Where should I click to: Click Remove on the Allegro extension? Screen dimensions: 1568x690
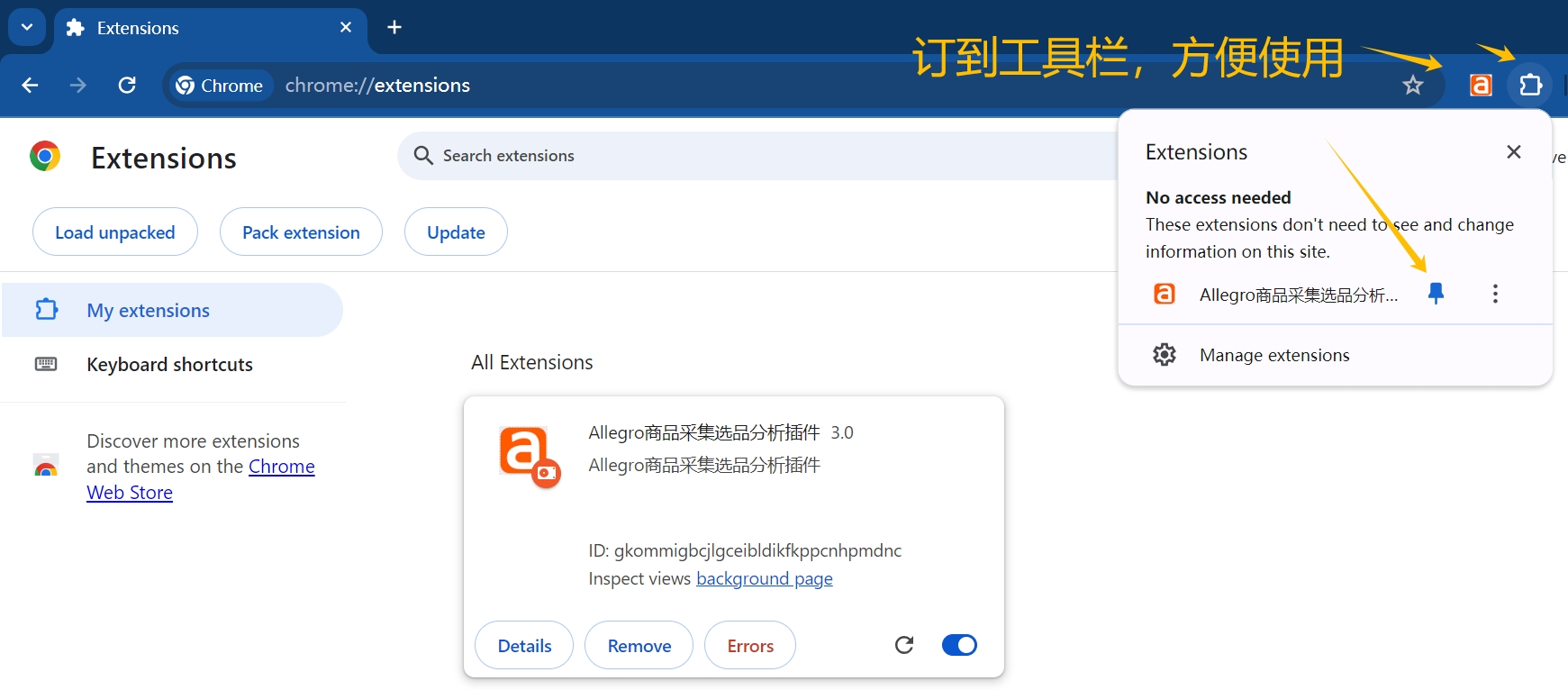(639, 646)
